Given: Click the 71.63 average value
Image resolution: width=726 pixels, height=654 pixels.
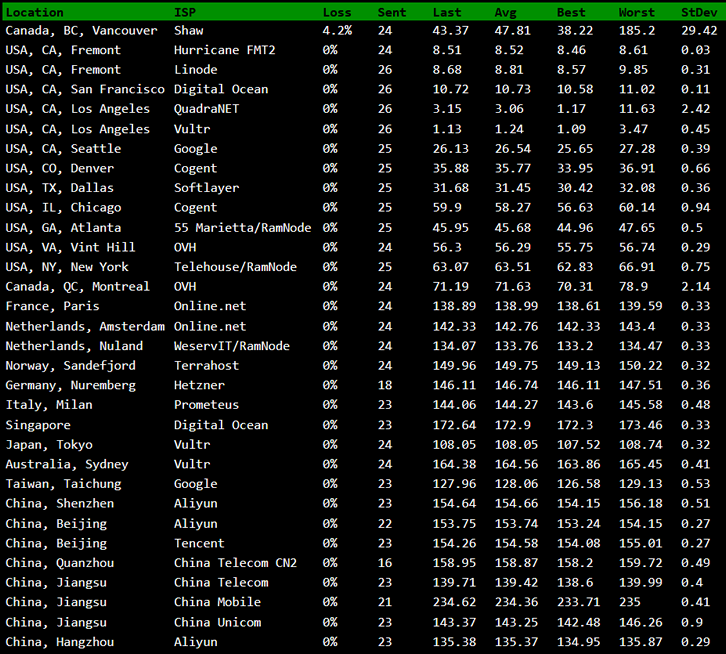Looking at the screenshot, I should click(x=513, y=287).
